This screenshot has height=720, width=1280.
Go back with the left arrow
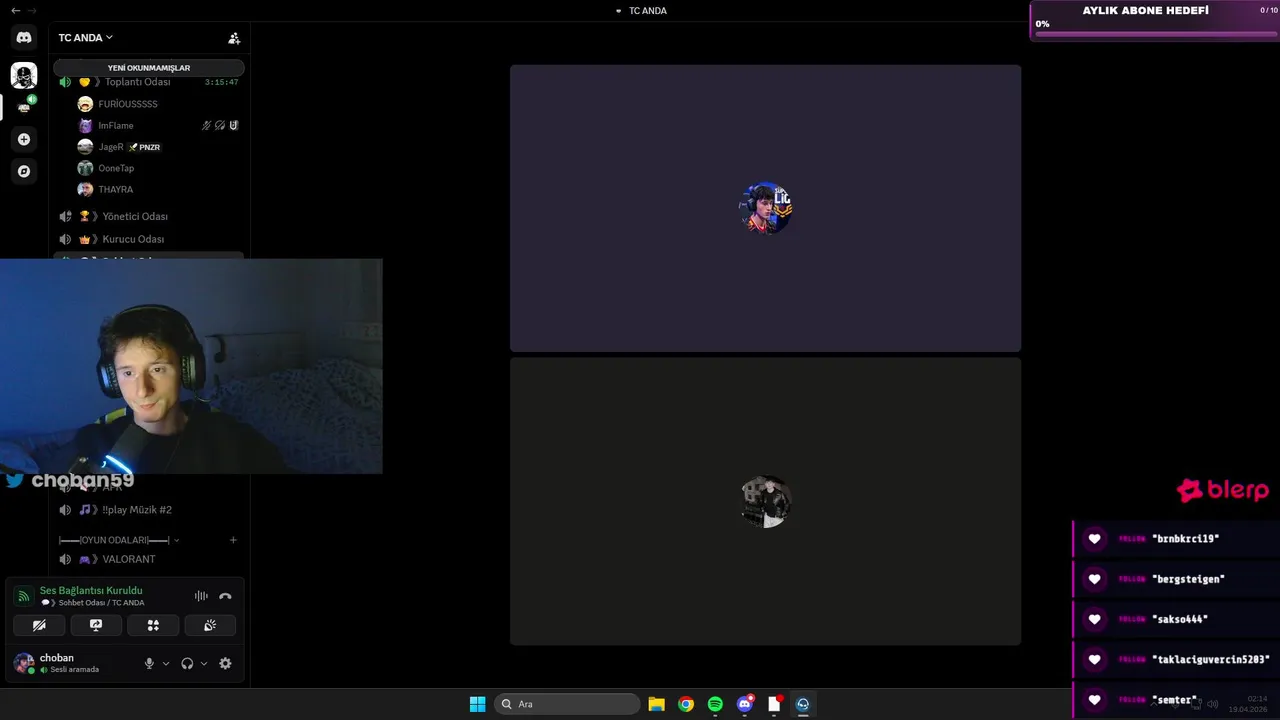15,10
